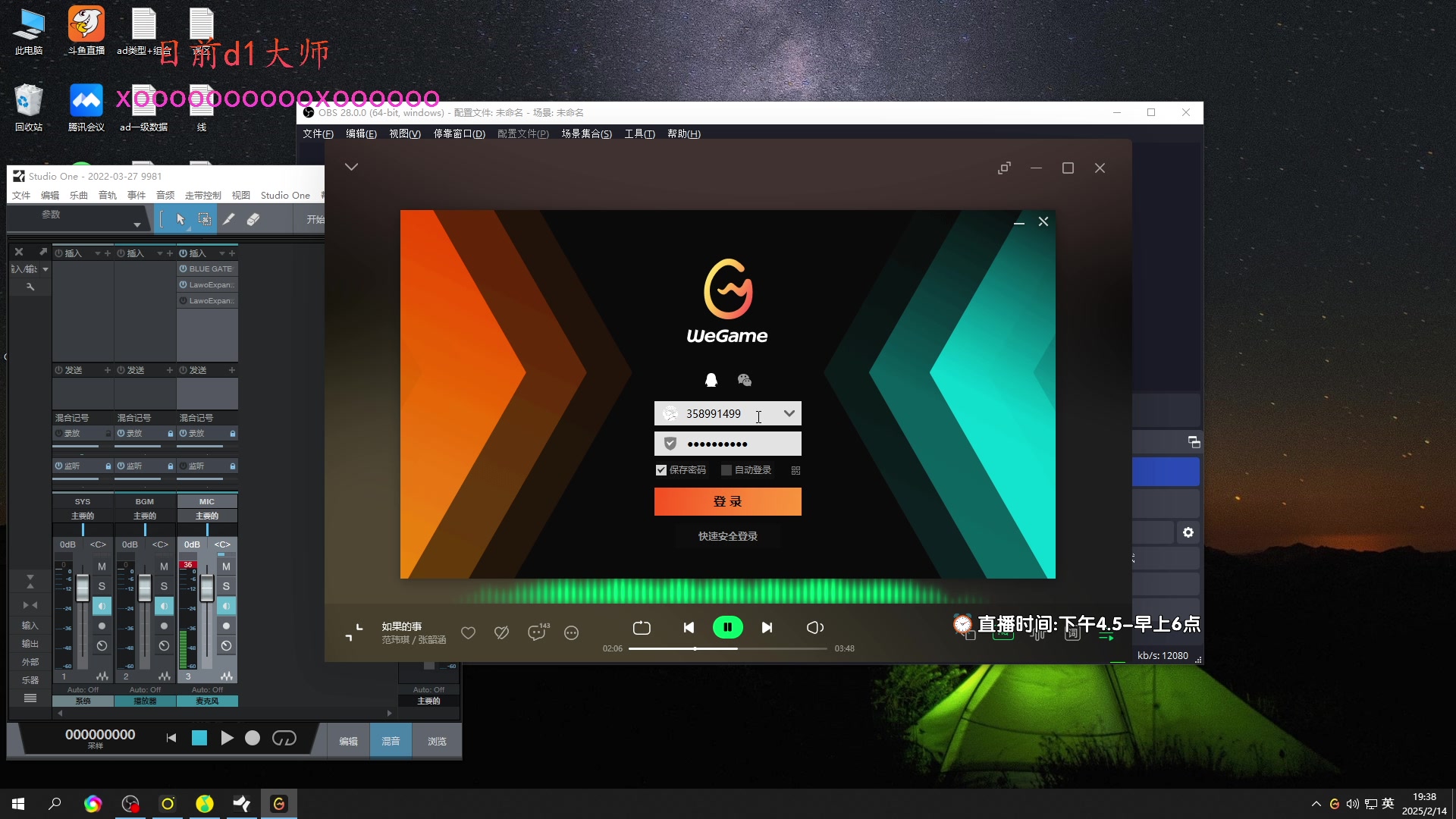
Task: Collapse the player fullscreen view icon
Action: (354, 632)
